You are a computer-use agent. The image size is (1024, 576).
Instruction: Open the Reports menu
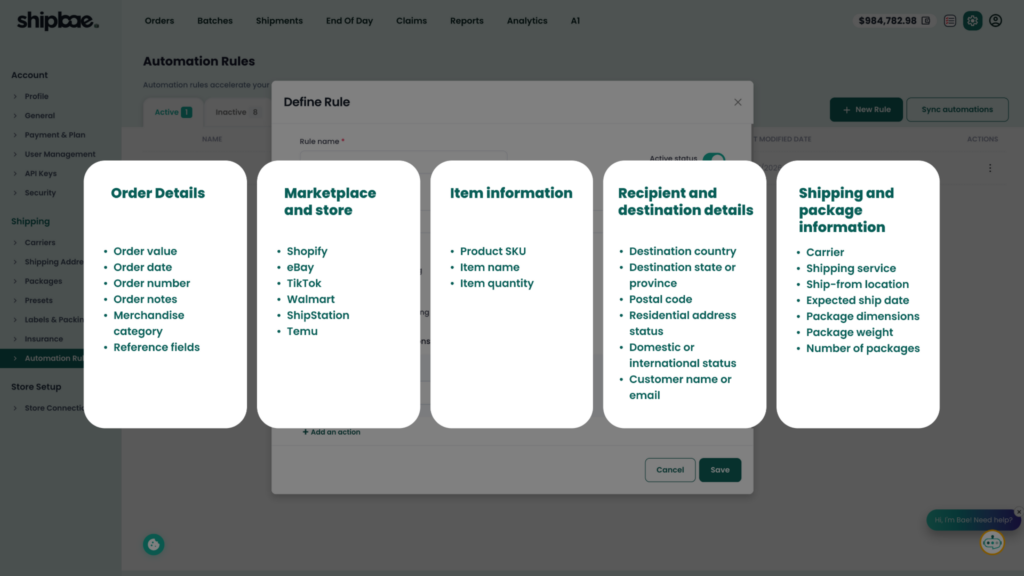point(467,21)
